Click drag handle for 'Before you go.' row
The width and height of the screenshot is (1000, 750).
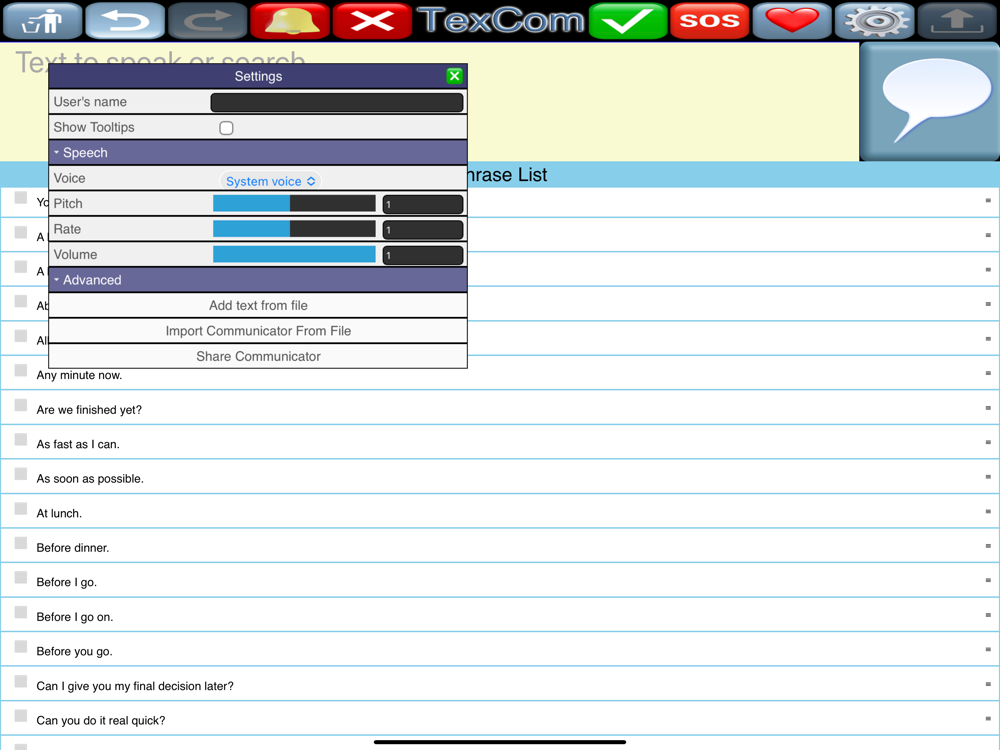click(988, 649)
